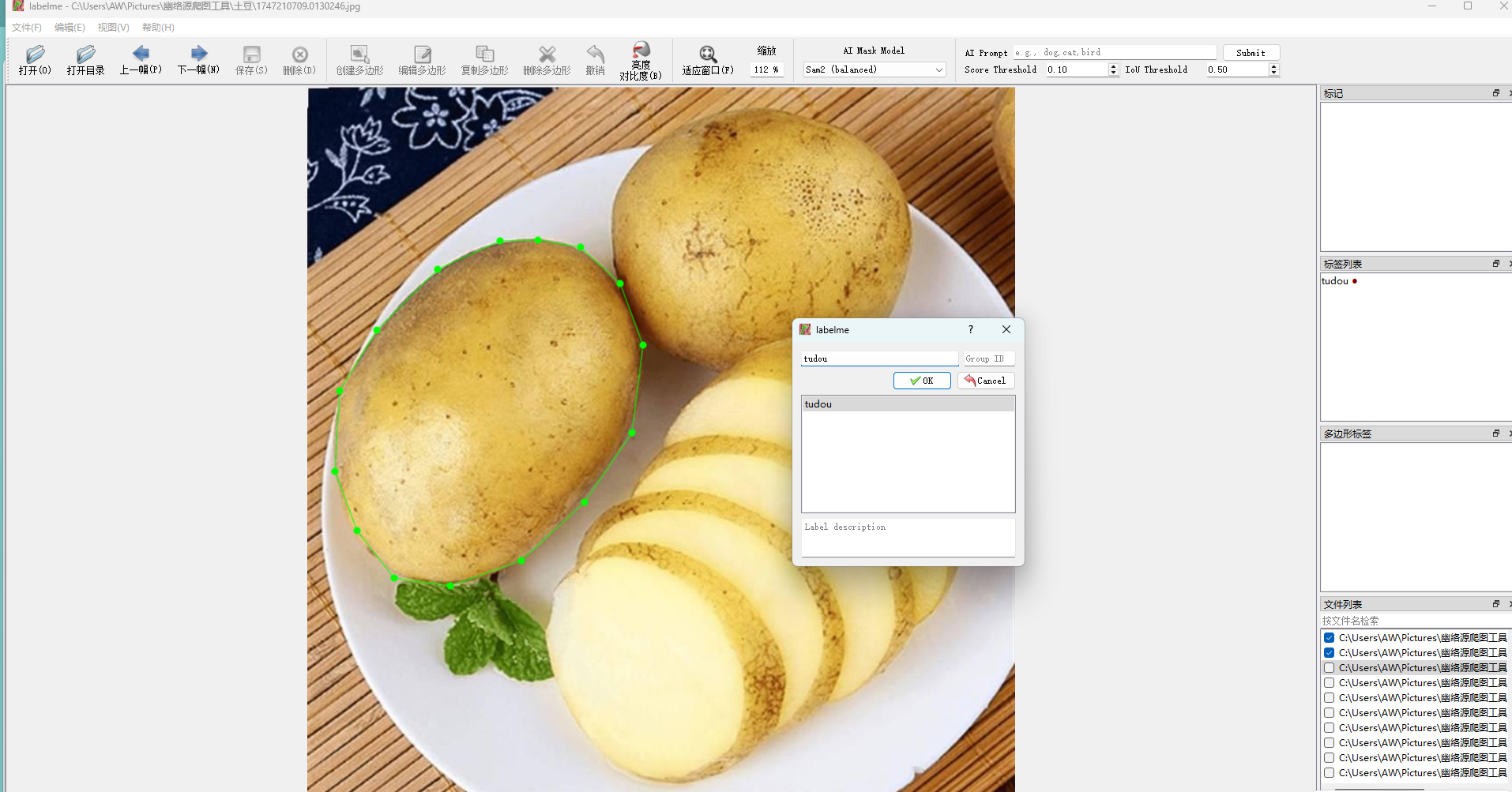1512x792 pixels.
Task: Click the zoom 112 % field
Action: tap(765, 69)
